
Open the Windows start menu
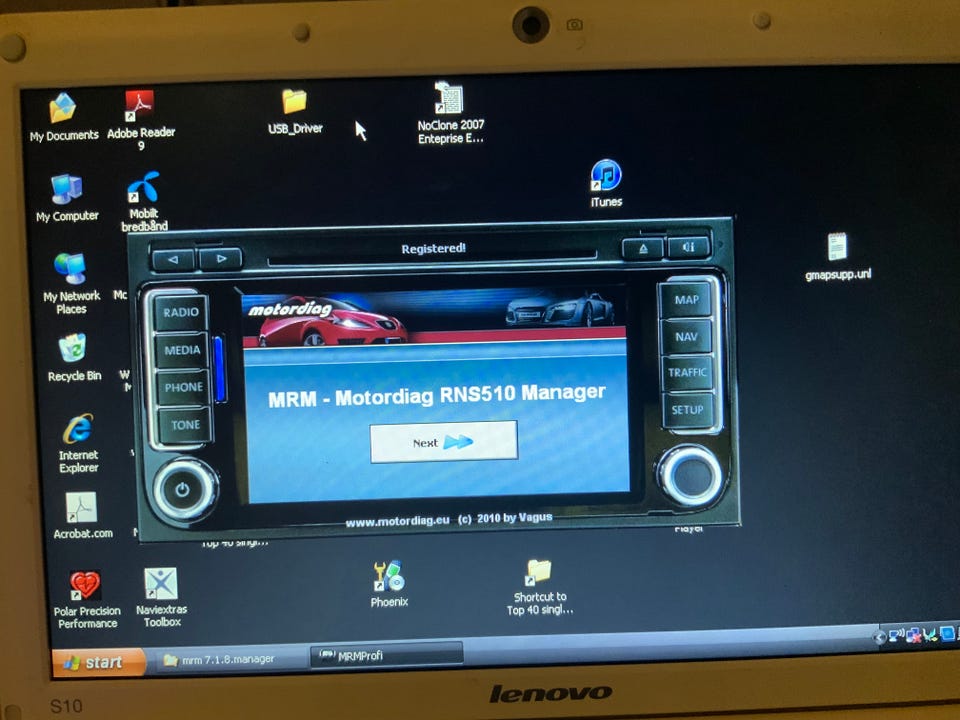pyautogui.click(x=98, y=662)
